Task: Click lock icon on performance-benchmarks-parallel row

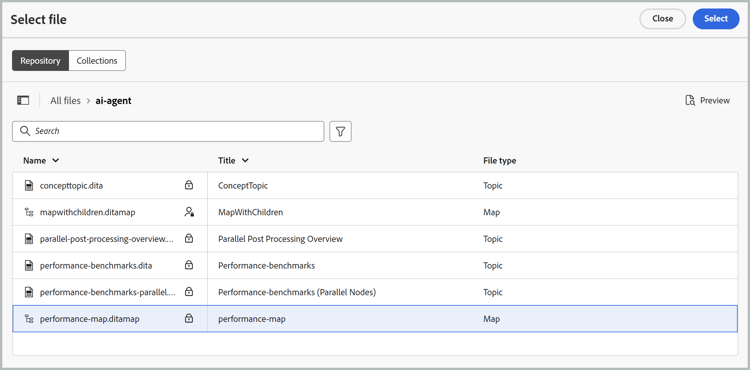Action: [189, 292]
